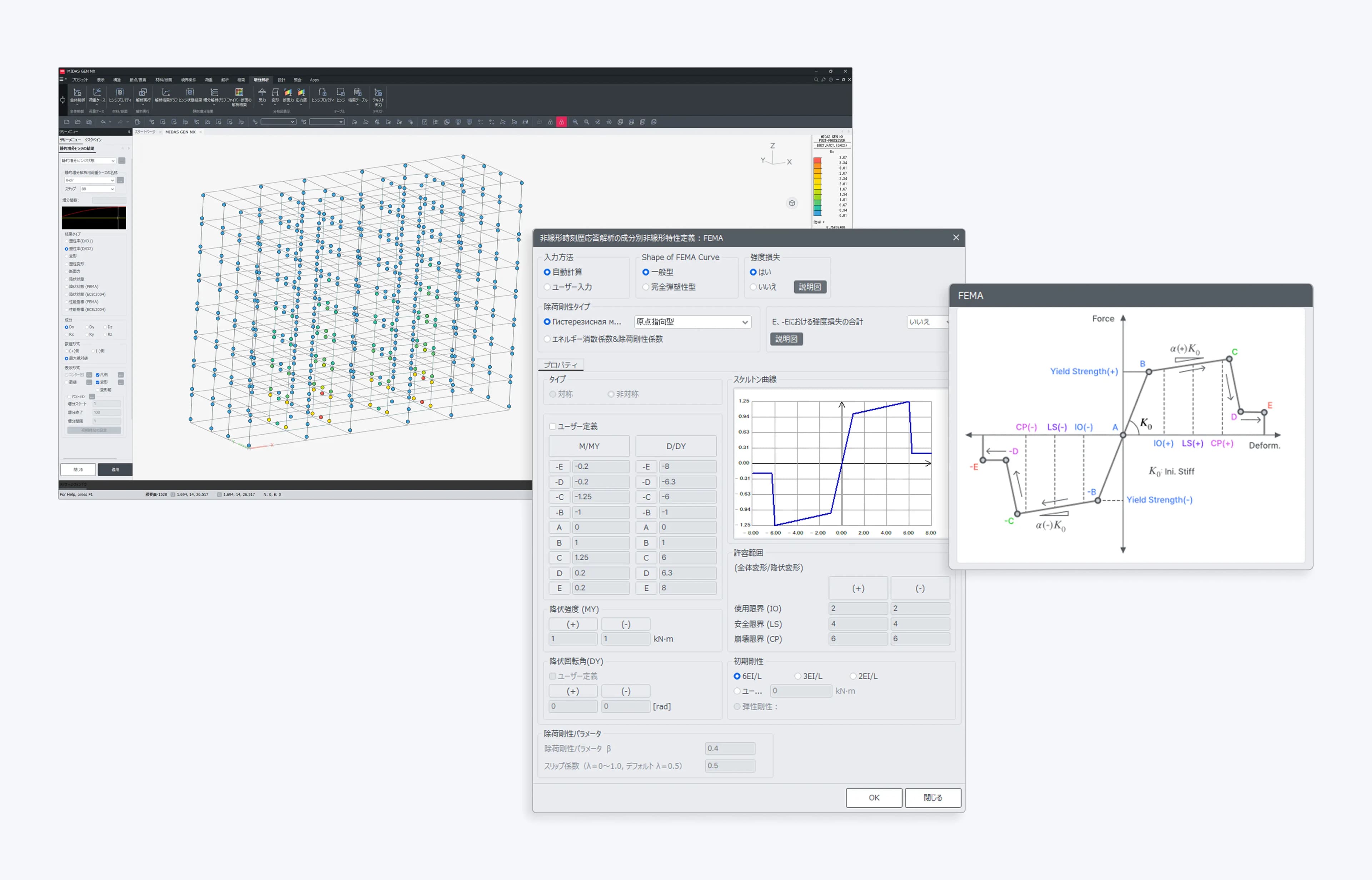Click the help question-mark icon at MIDAS top right
This screenshot has width=1372, height=880.
(x=831, y=79)
